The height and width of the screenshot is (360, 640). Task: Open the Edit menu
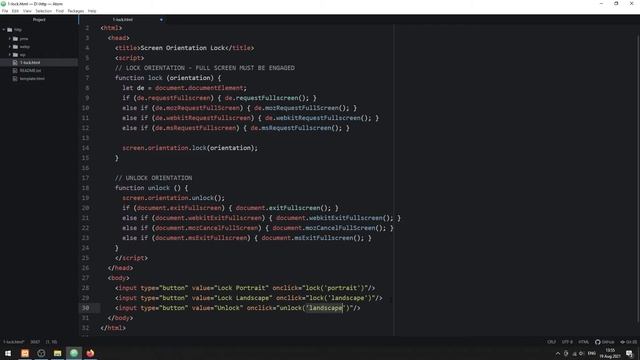[15, 11]
